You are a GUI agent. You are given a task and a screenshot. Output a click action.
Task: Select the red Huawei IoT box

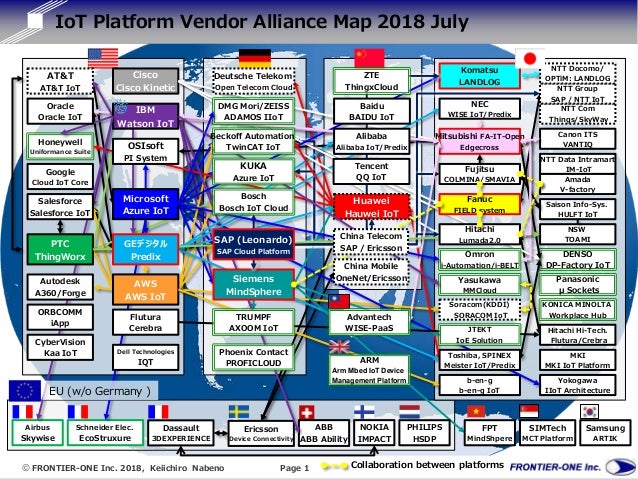371,207
